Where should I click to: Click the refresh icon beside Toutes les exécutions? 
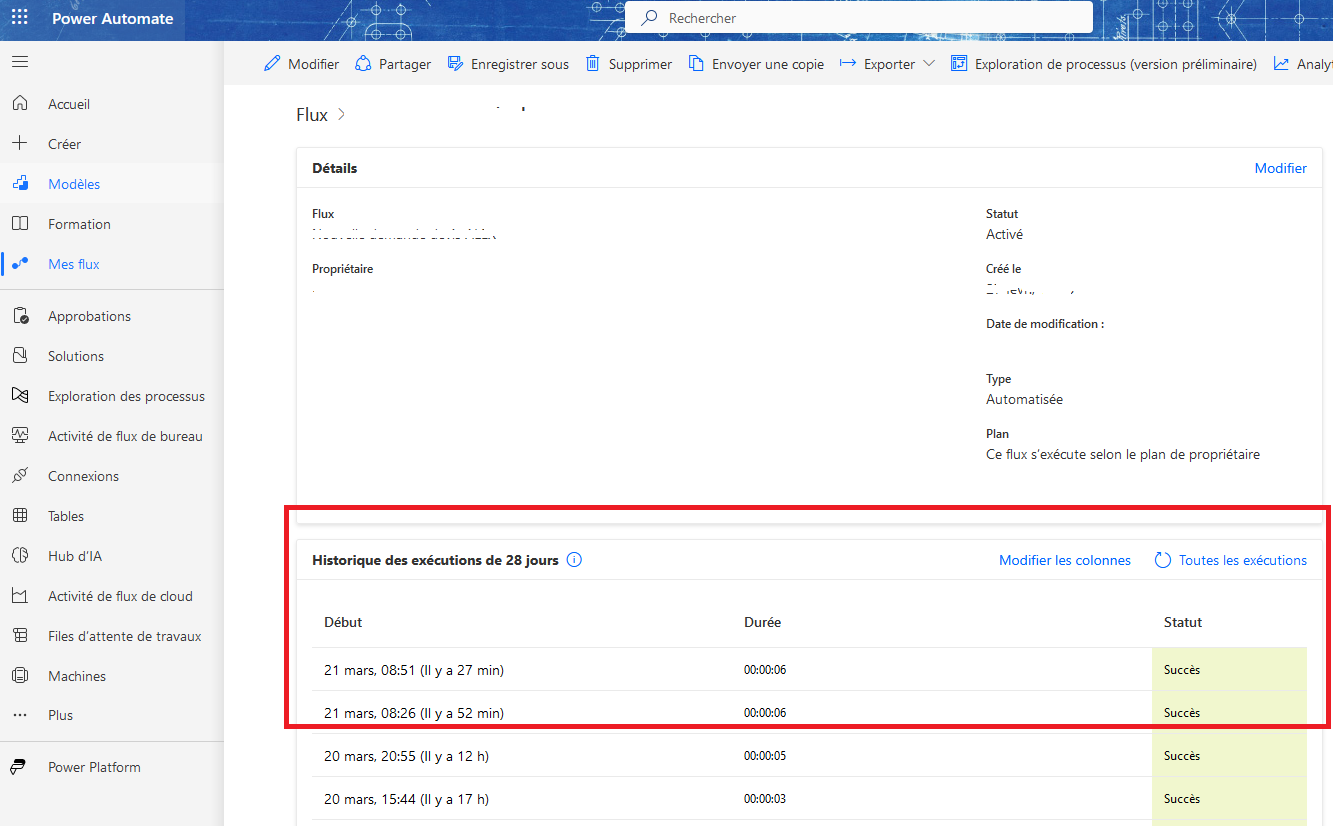click(x=1163, y=560)
